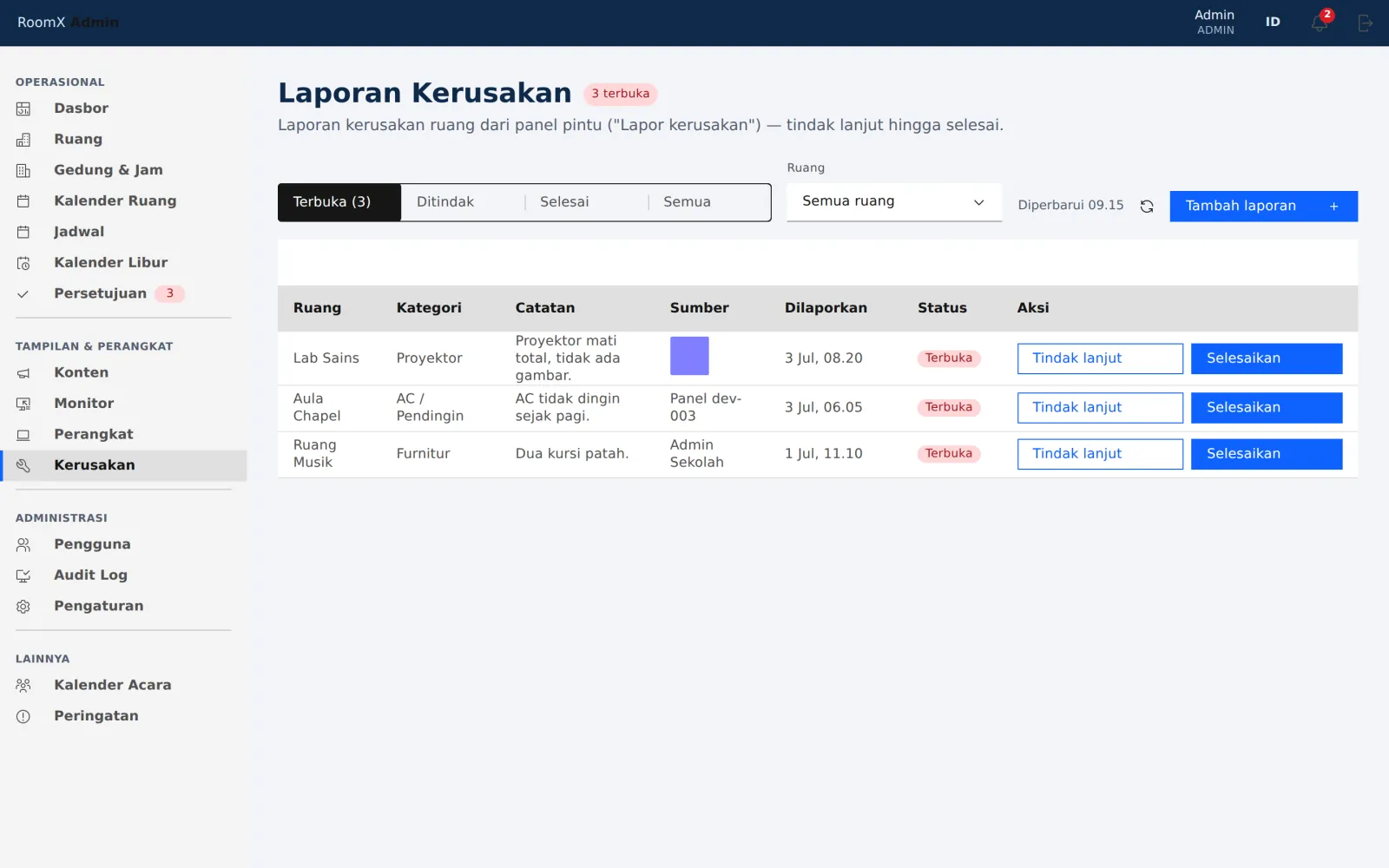
Task: Click the Kerusakan wrench icon
Action: click(23, 465)
